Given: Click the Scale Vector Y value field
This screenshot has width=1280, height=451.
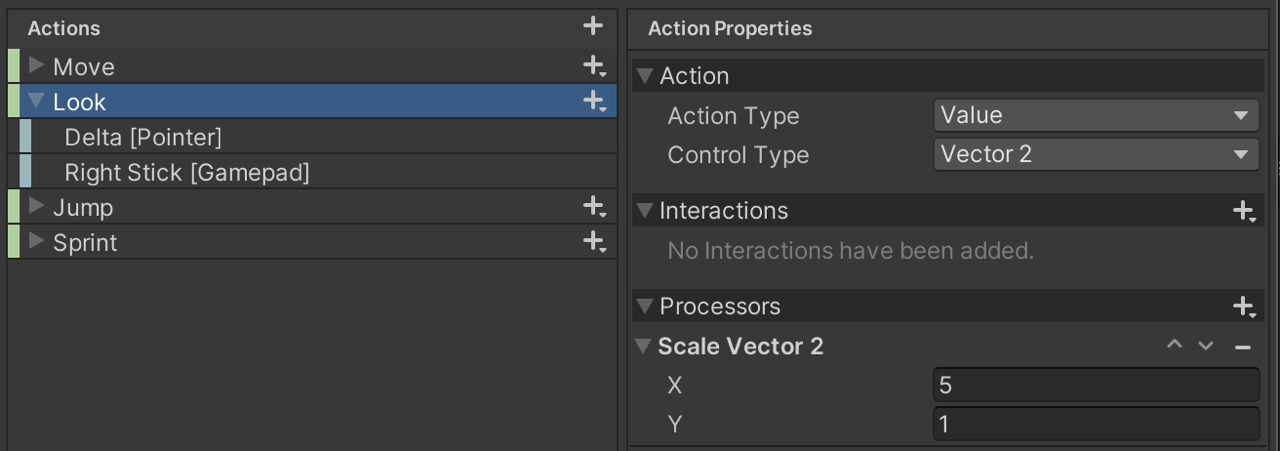Looking at the screenshot, I should coord(1095,424).
